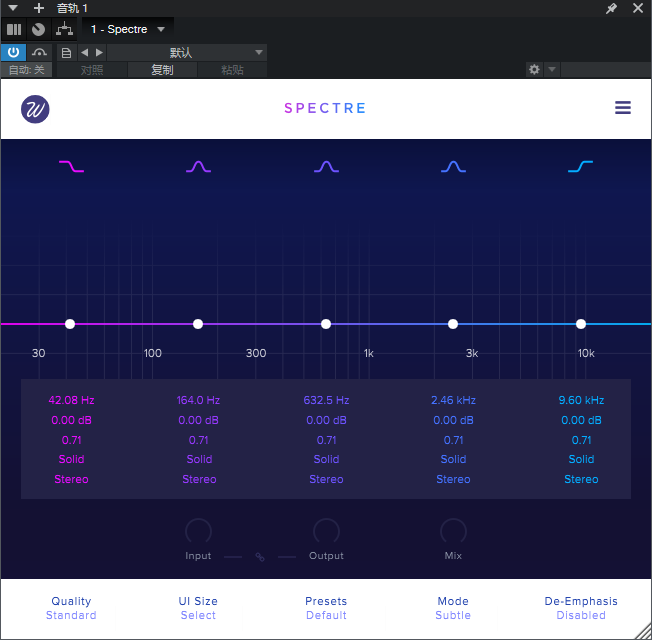Open the mixer columns icon
The height and width of the screenshot is (640, 652).
click(x=14, y=30)
